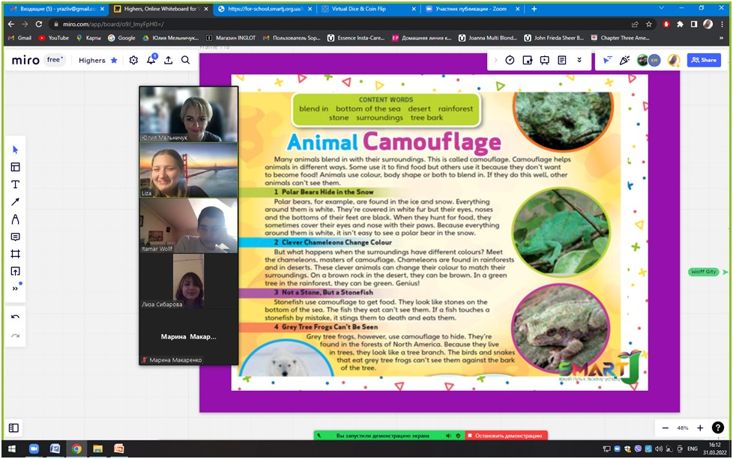This screenshot has height=459, width=733.
Task: Click the Undo arrow
Action: click(x=15, y=316)
